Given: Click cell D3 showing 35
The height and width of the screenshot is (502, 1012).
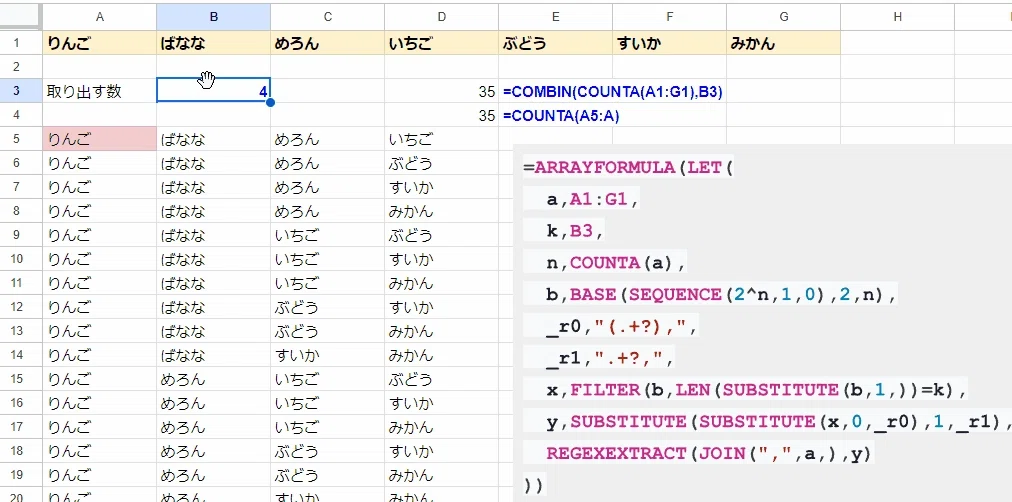Looking at the screenshot, I should [x=441, y=91].
